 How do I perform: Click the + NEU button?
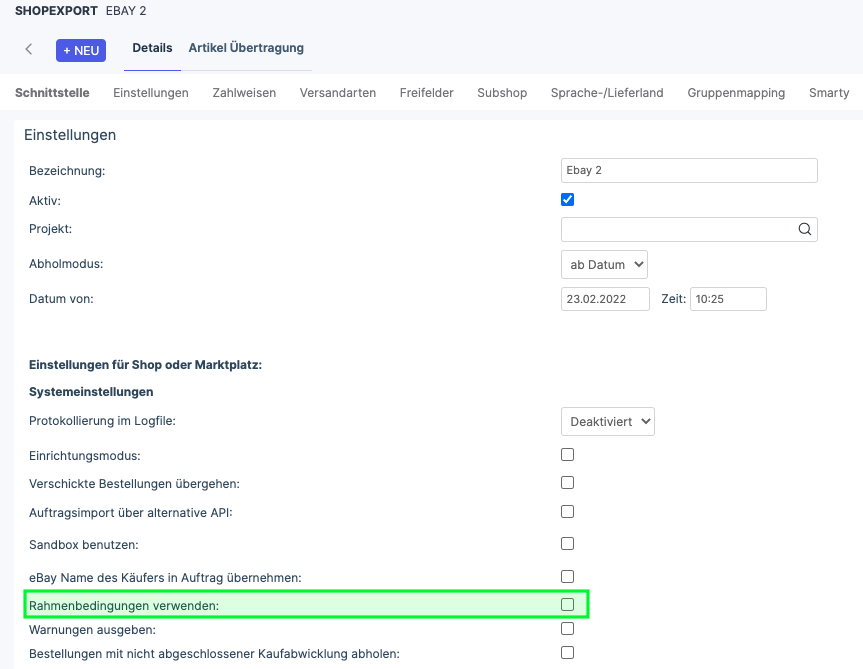[80, 50]
